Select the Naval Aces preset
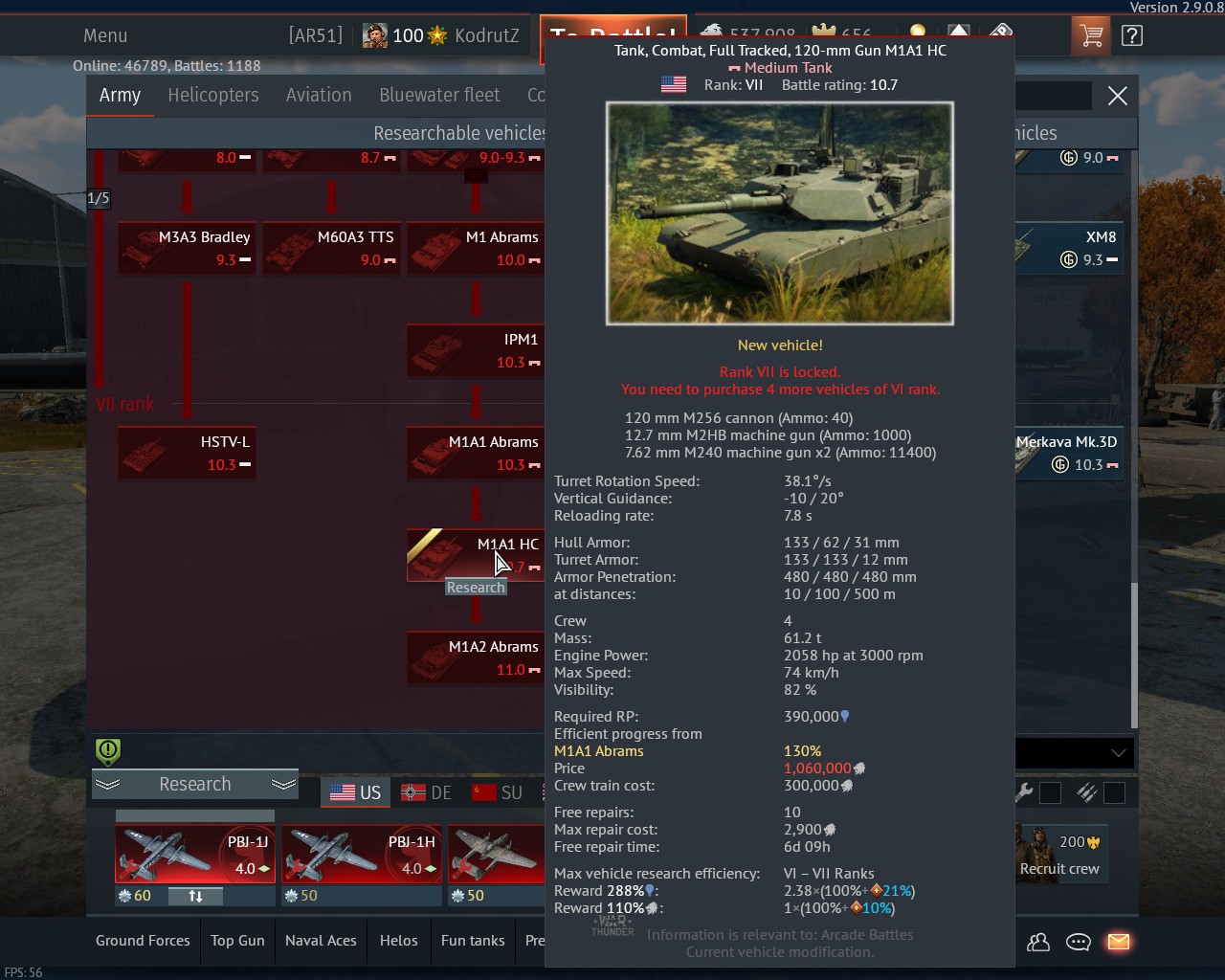 (321, 941)
